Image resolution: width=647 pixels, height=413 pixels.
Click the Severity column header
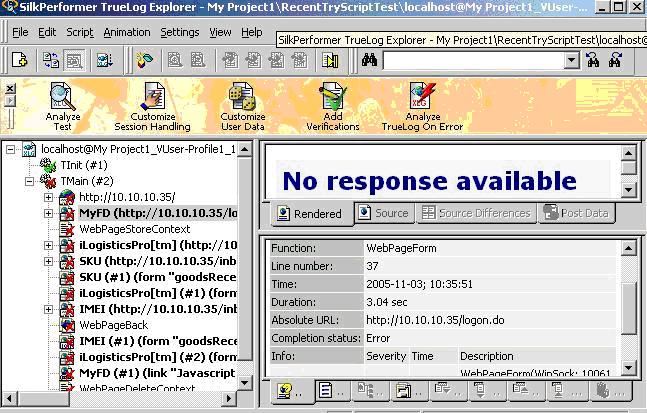coord(386,356)
